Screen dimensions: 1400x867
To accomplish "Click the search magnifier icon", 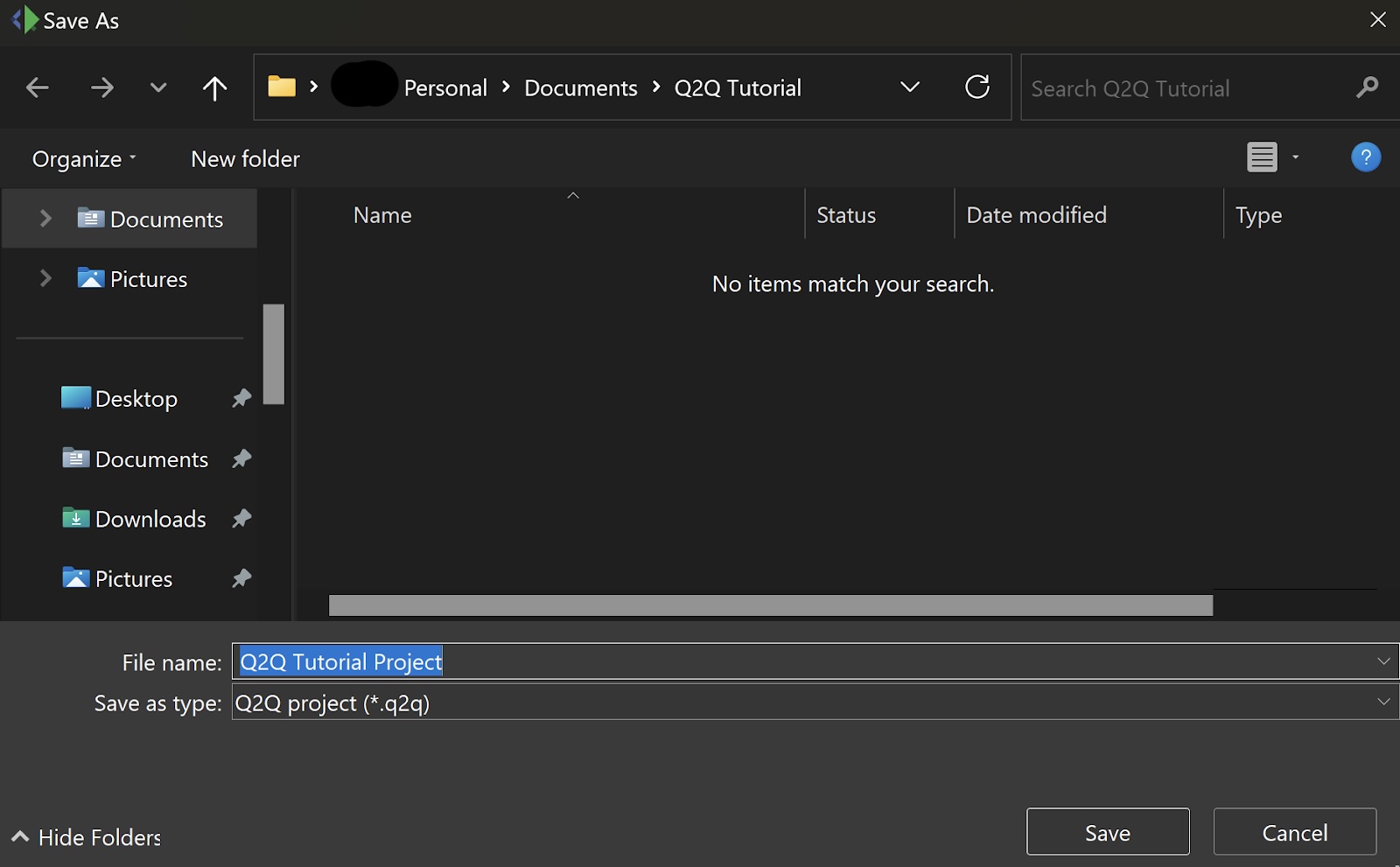I will click(x=1367, y=87).
